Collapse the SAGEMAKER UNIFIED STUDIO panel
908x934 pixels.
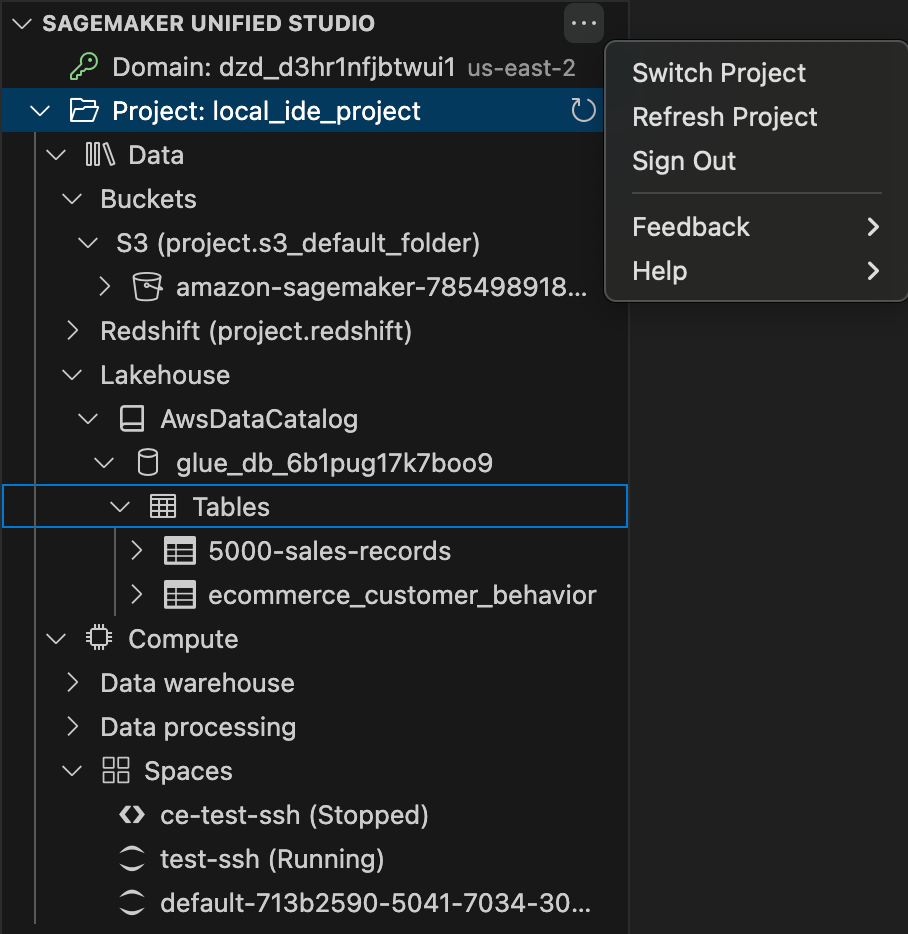pyautogui.click(x=20, y=23)
